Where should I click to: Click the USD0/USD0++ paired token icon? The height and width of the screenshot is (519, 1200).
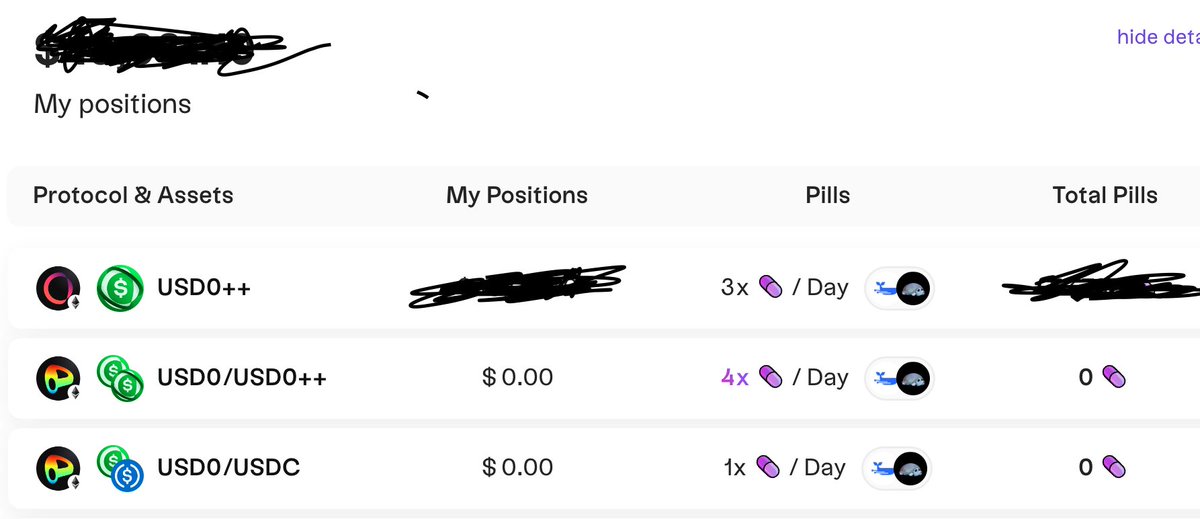click(120, 379)
